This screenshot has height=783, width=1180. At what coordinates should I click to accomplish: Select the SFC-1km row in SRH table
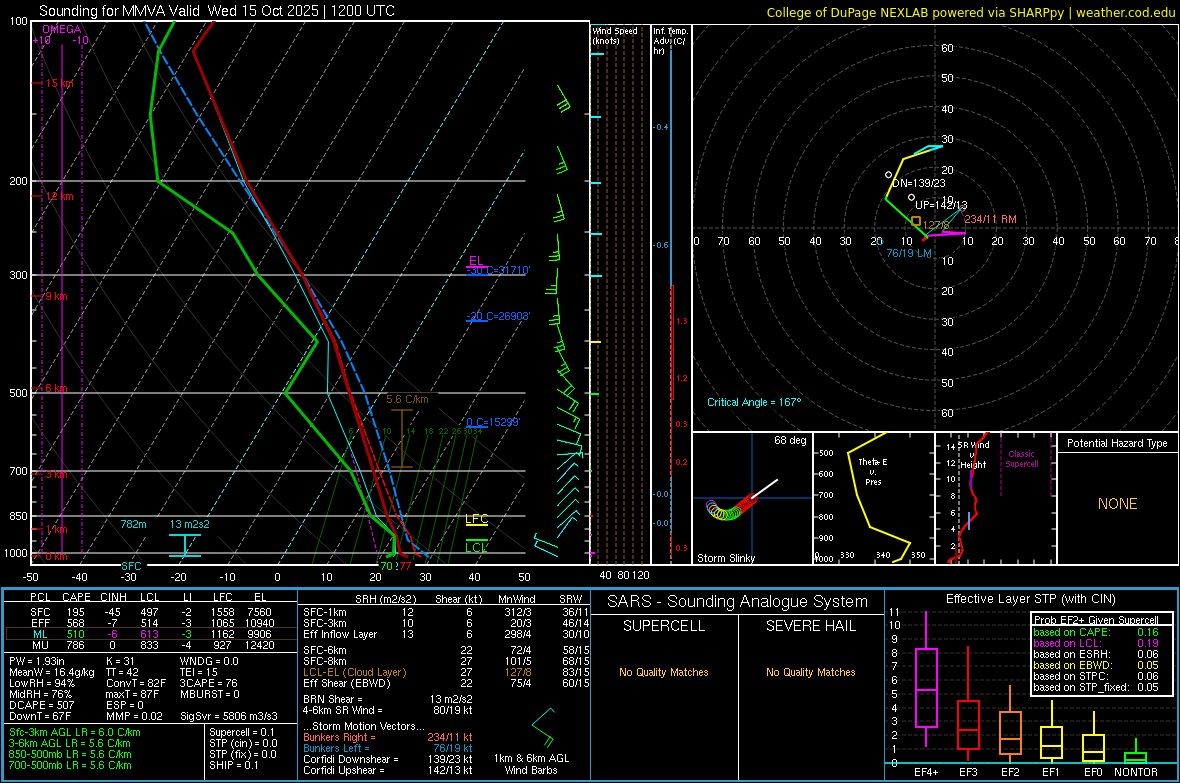[x=446, y=612]
